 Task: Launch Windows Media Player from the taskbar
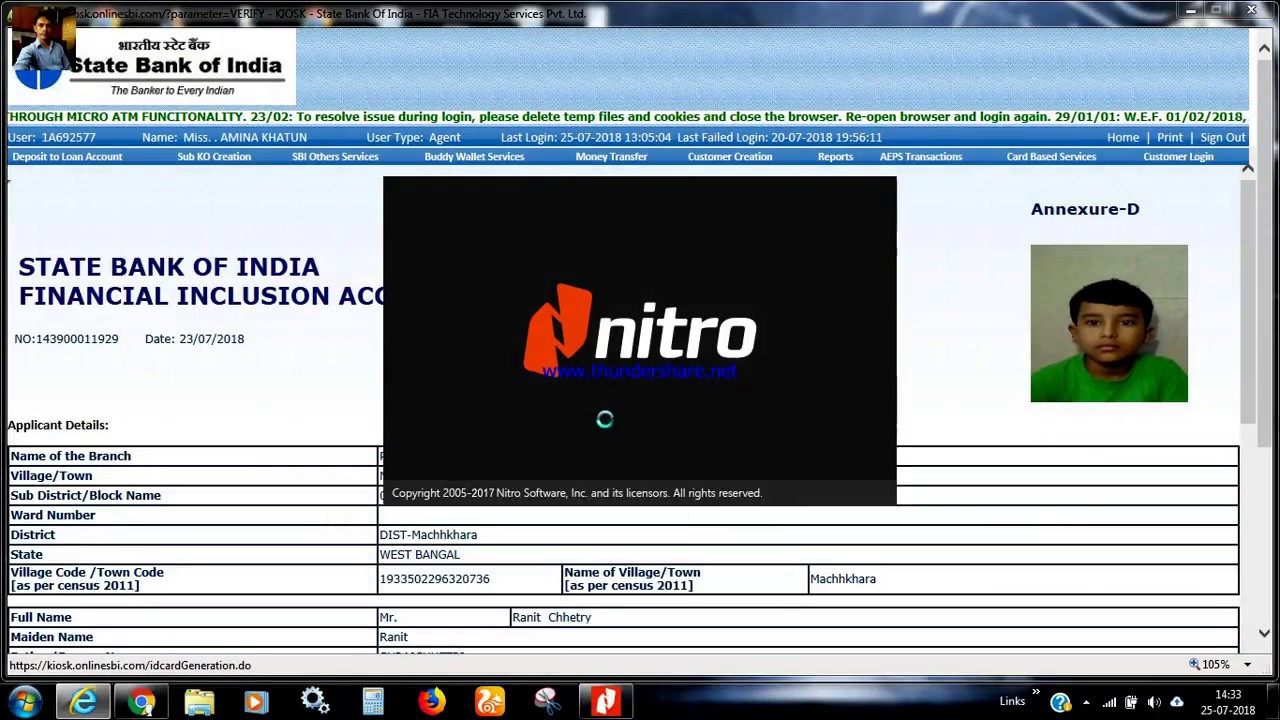coord(256,702)
